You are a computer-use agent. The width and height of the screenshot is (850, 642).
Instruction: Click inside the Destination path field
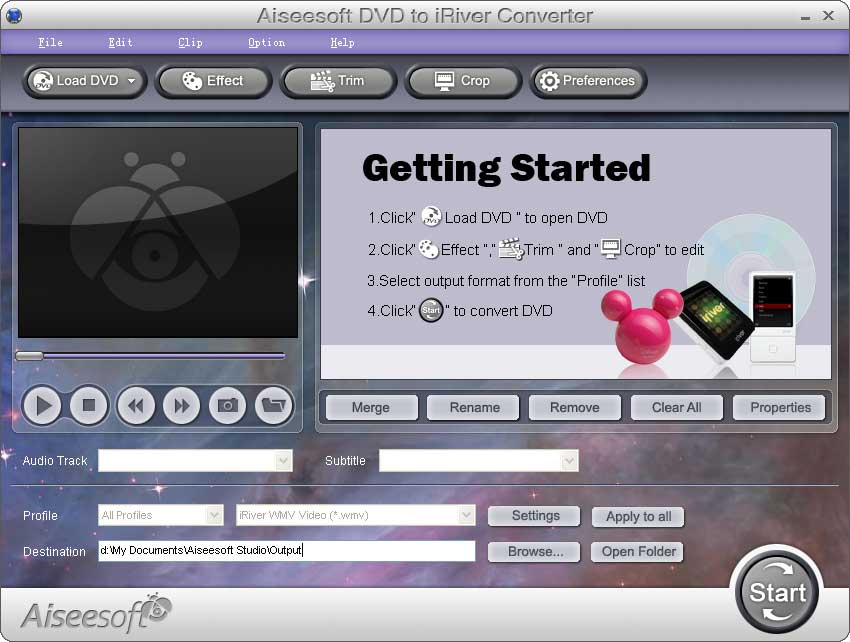[x=287, y=551]
